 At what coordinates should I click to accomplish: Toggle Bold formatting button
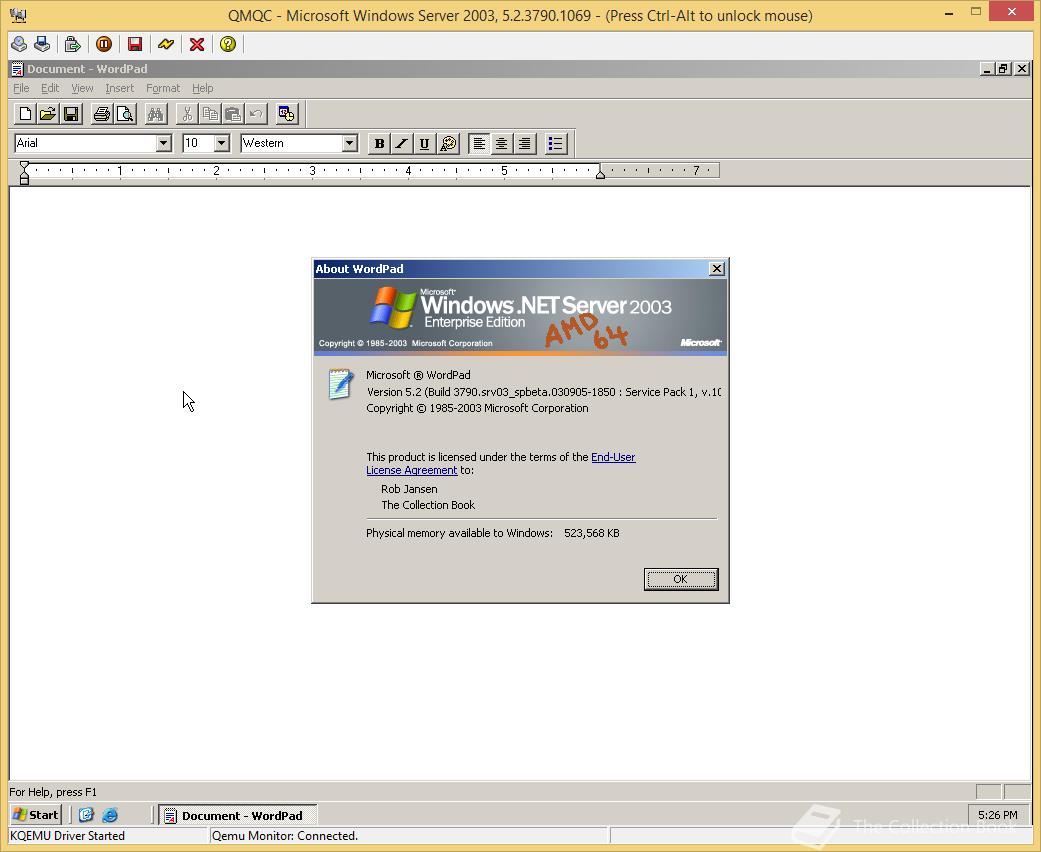[x=379, y=143]
